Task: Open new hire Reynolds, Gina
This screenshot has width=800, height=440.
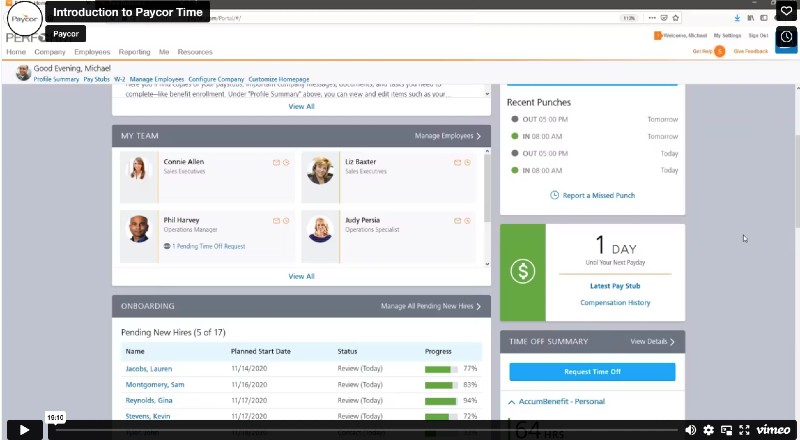Action: tap(149, 400)
